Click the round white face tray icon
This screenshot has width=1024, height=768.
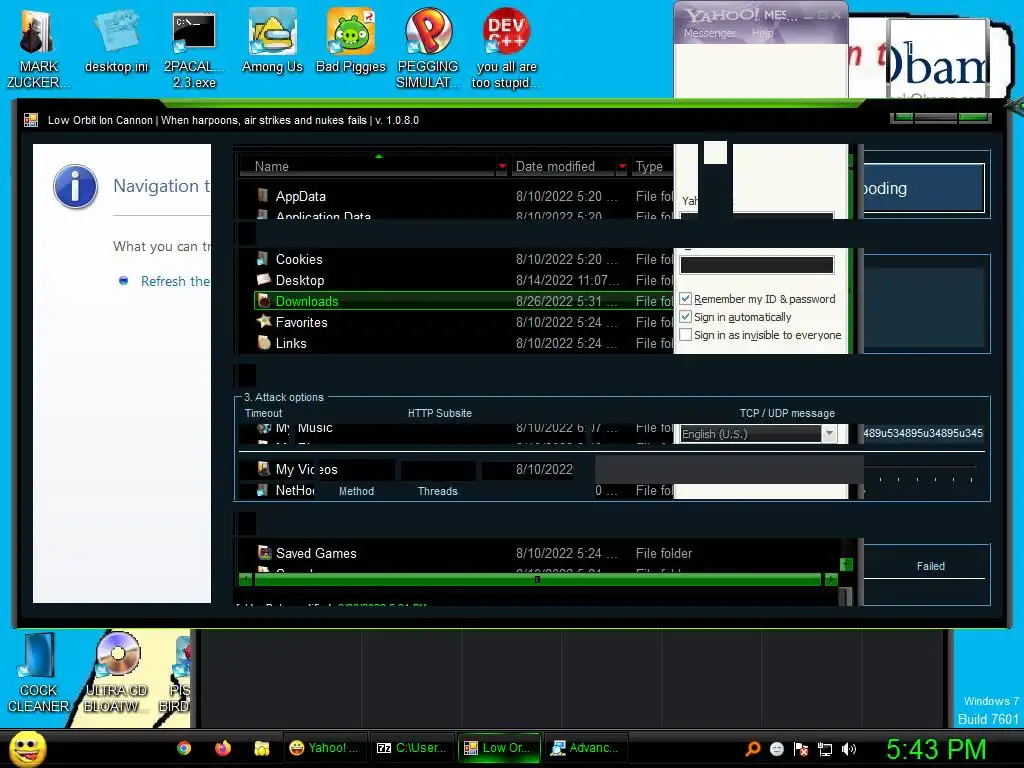pos(776,748)
